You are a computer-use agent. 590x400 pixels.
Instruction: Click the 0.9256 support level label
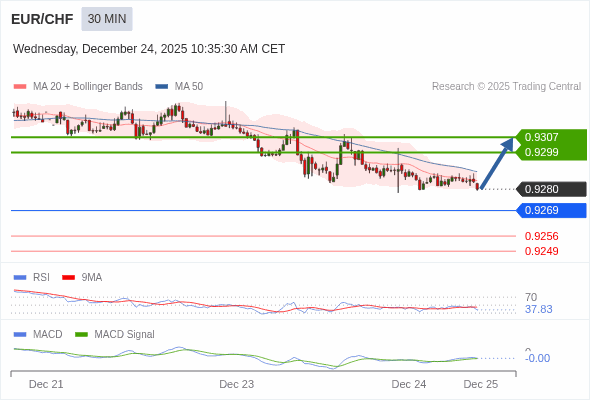tap(541, 236)
